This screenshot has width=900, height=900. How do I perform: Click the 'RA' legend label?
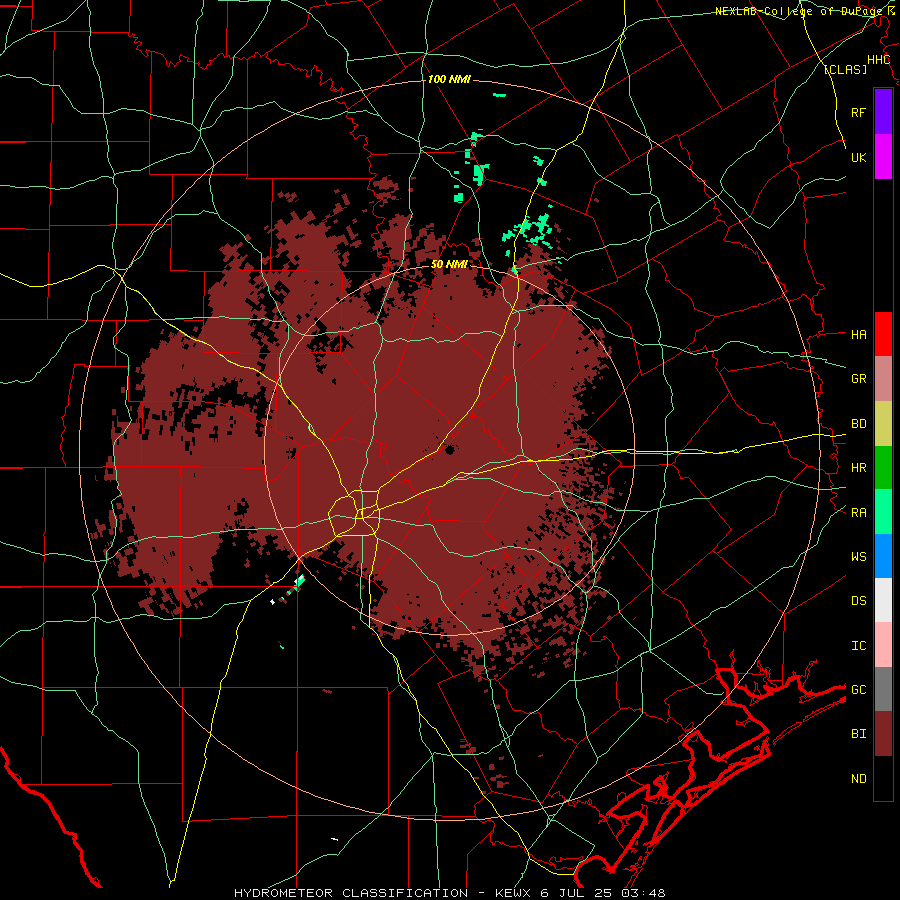(x=858, y=513)
